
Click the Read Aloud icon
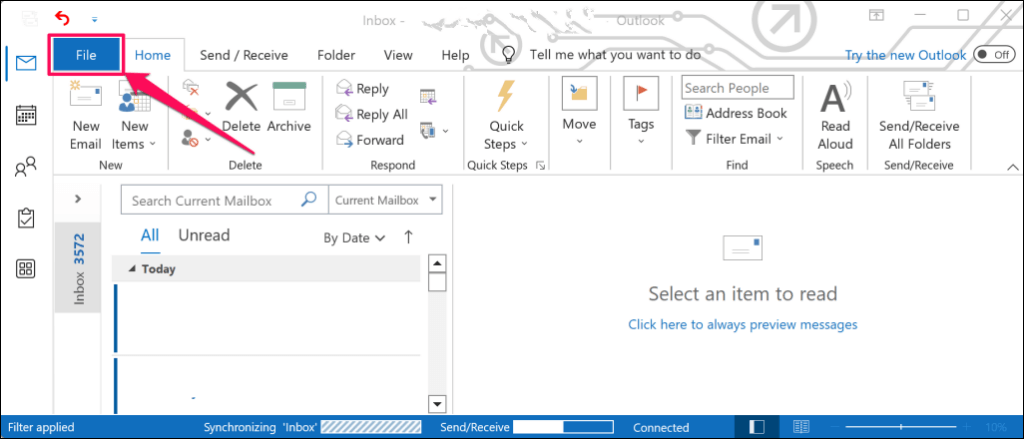pyautogui.click(x=835, y=99)
